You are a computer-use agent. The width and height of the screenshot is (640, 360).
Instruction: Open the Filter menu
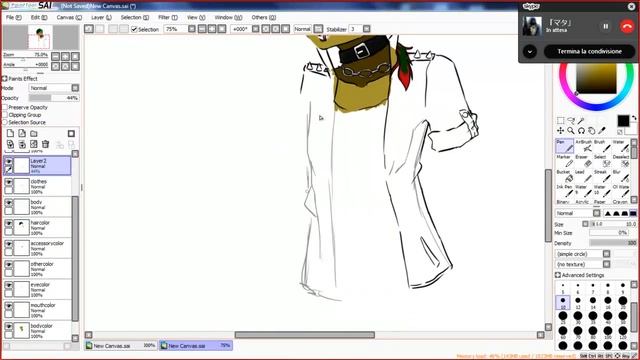click(x=168, y=18)
